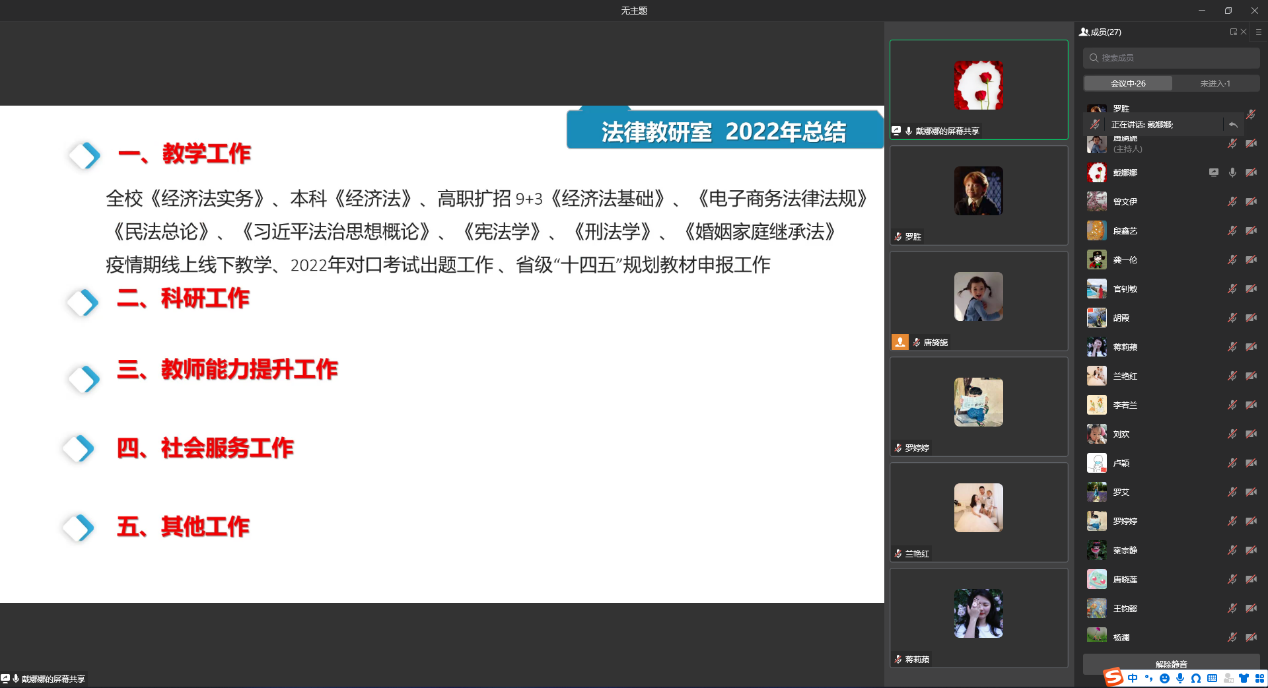
Task: Open the members panel hamburger menu
Action: 1259,32
